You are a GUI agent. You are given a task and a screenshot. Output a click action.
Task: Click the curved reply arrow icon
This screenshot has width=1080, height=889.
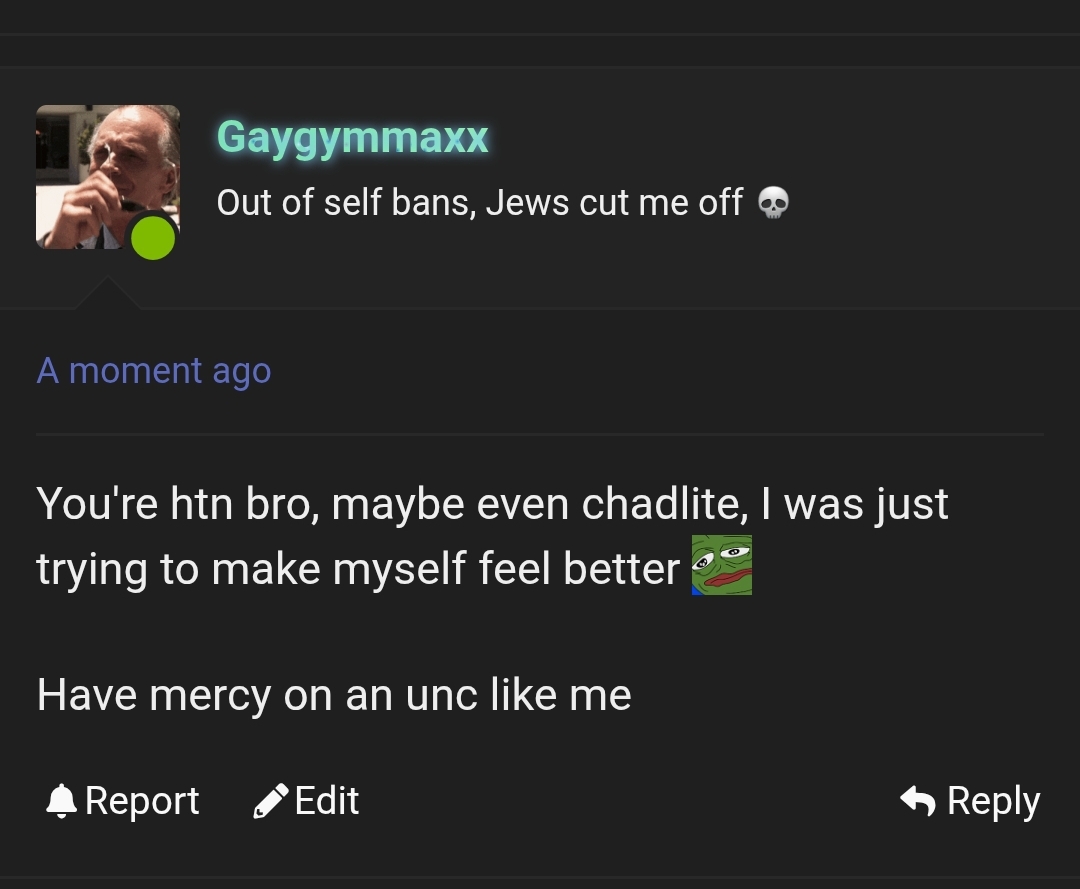pos(917,800)
